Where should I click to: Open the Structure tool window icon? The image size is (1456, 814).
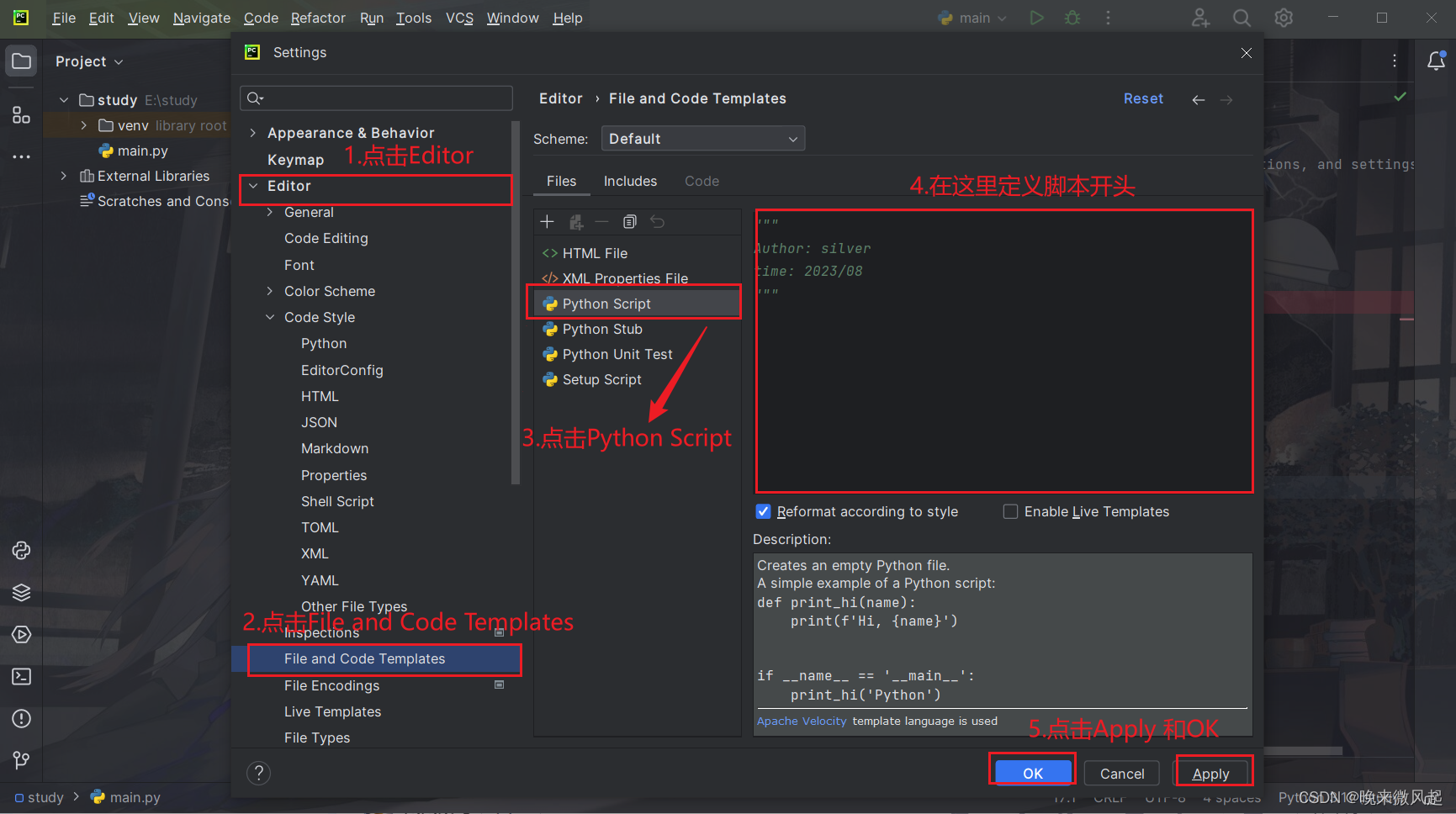click(x=21, y=115)
